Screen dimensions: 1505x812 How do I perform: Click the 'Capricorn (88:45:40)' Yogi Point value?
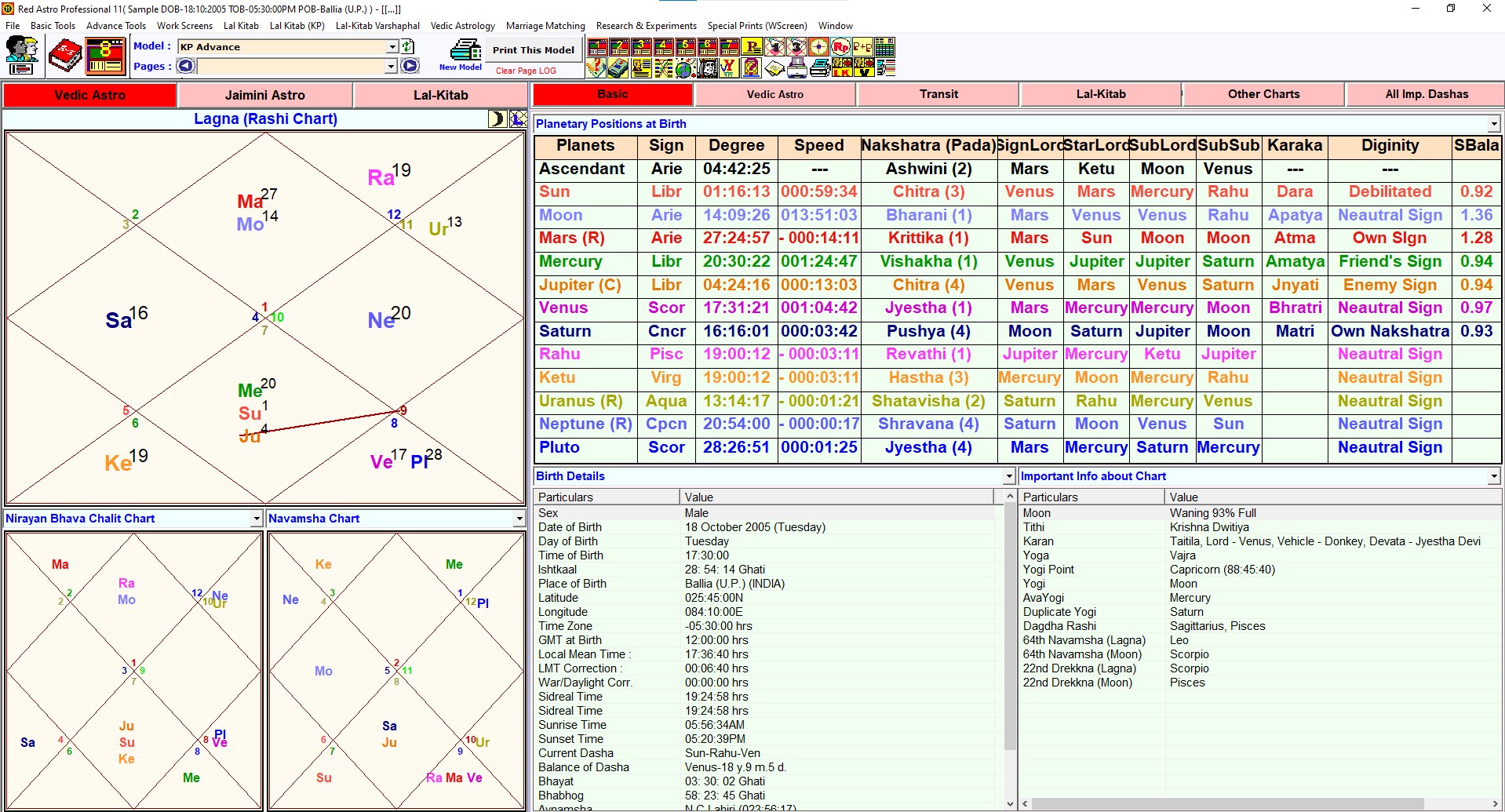(x=1223, y=570)
